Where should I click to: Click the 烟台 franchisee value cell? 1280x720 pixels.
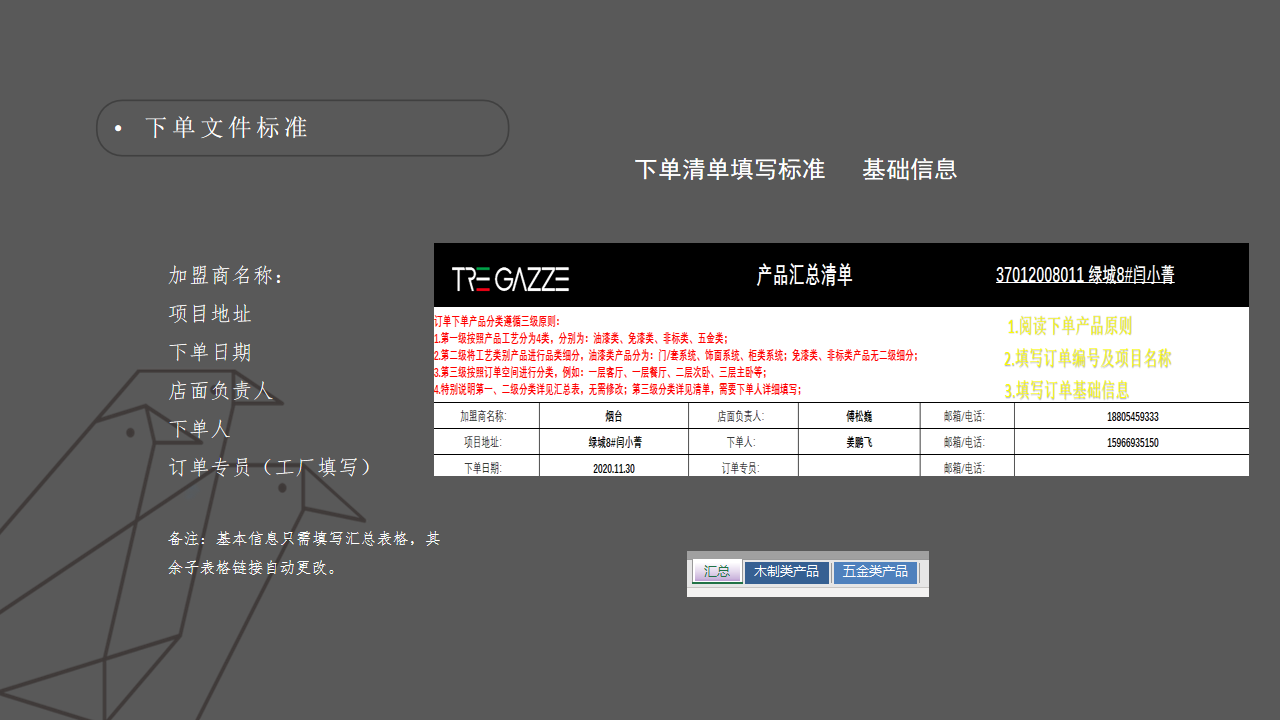point(614,416)
